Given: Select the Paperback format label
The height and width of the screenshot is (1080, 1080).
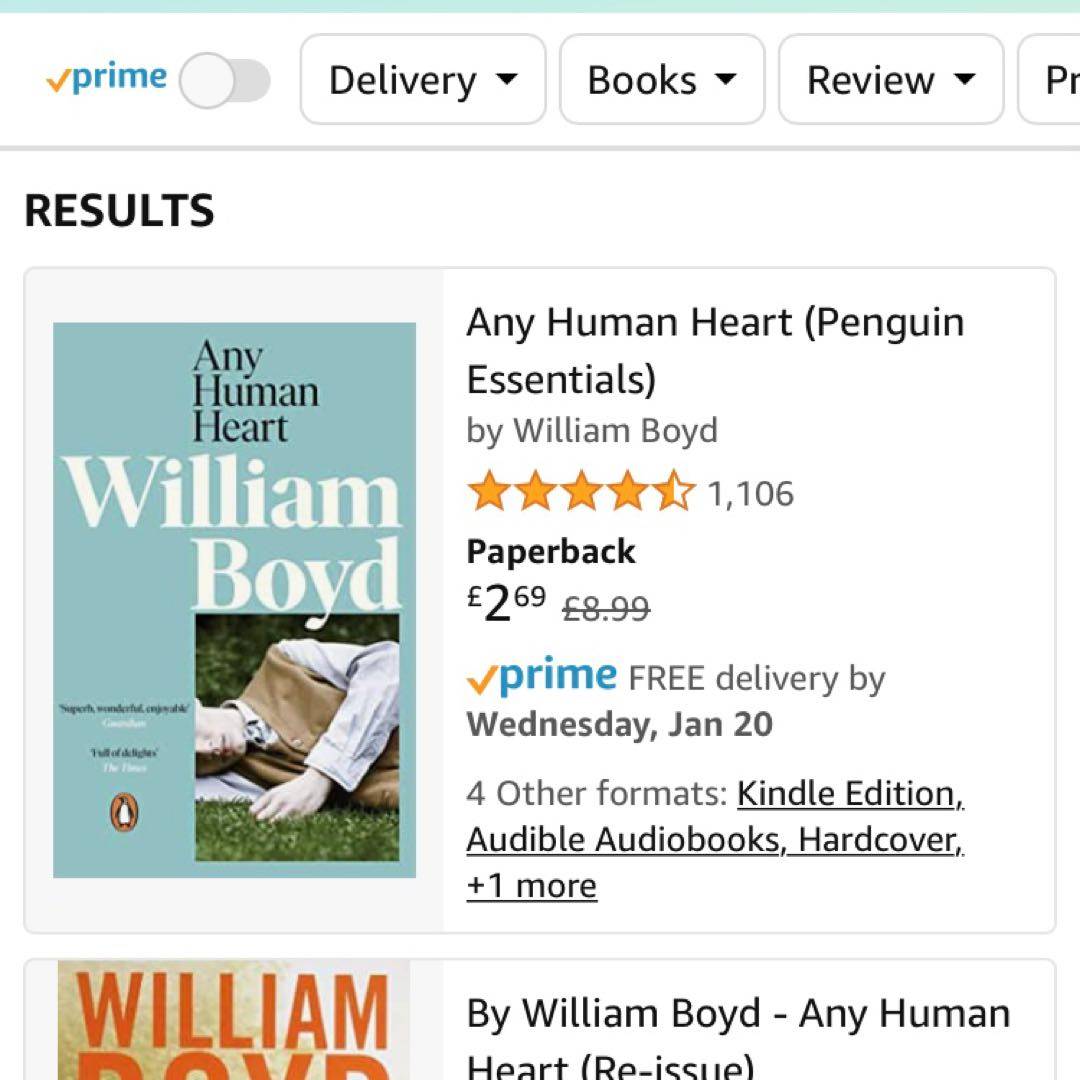Looking at the screenshot, I should (x=551, y=552).
